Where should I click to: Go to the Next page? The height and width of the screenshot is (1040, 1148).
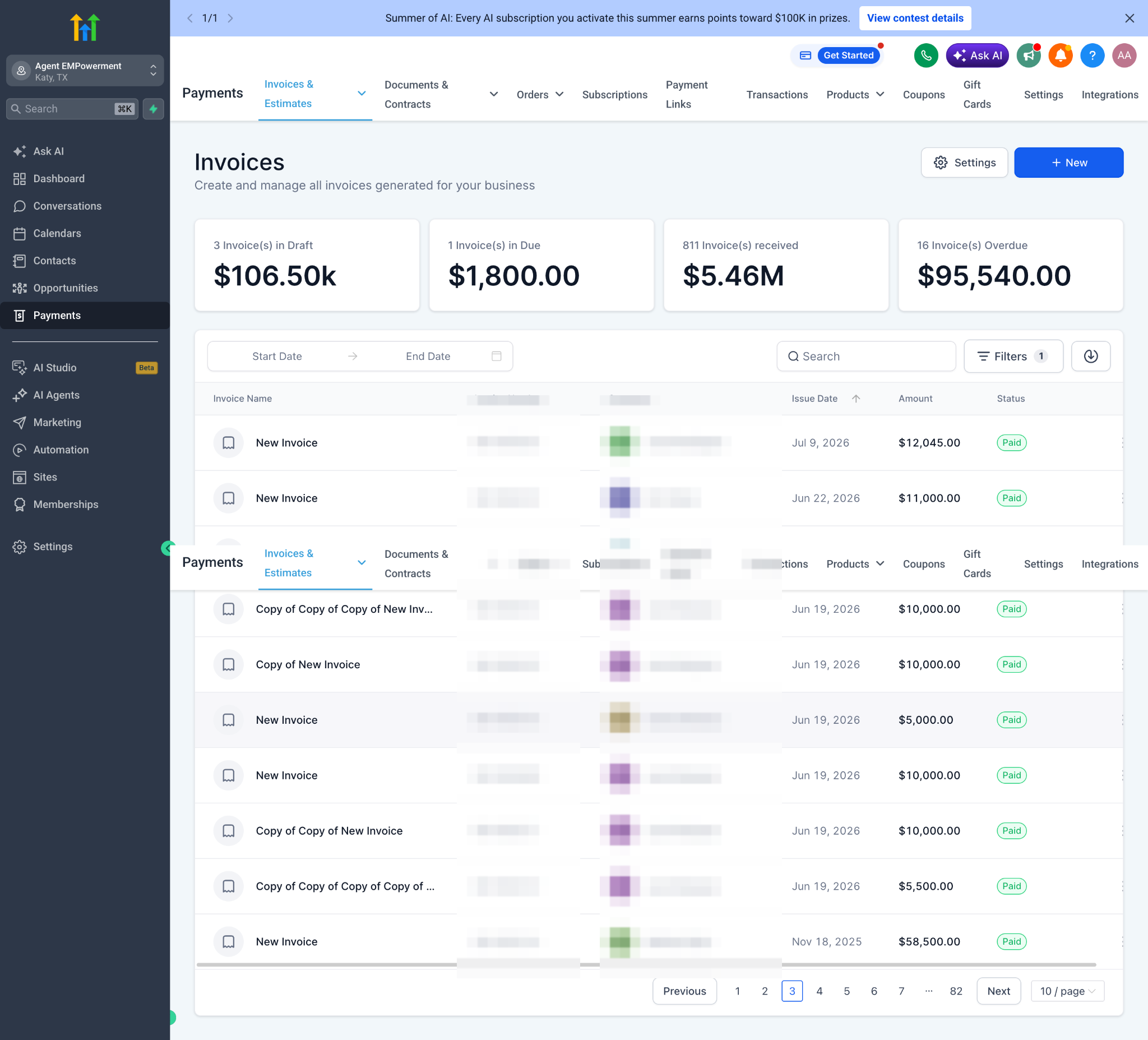coord(998,991)
